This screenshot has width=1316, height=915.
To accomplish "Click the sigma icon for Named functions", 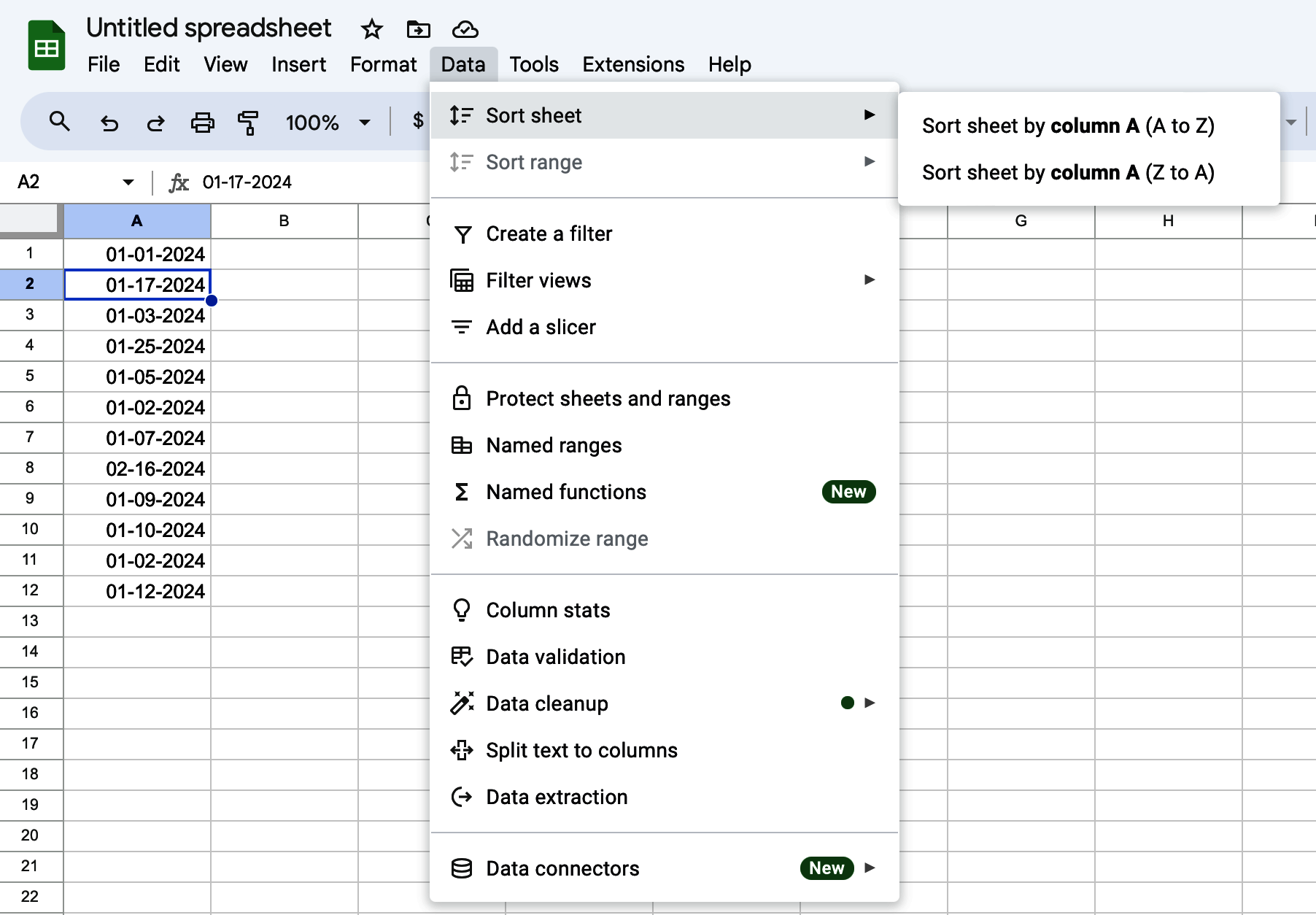I will click(x=461, y=492).
